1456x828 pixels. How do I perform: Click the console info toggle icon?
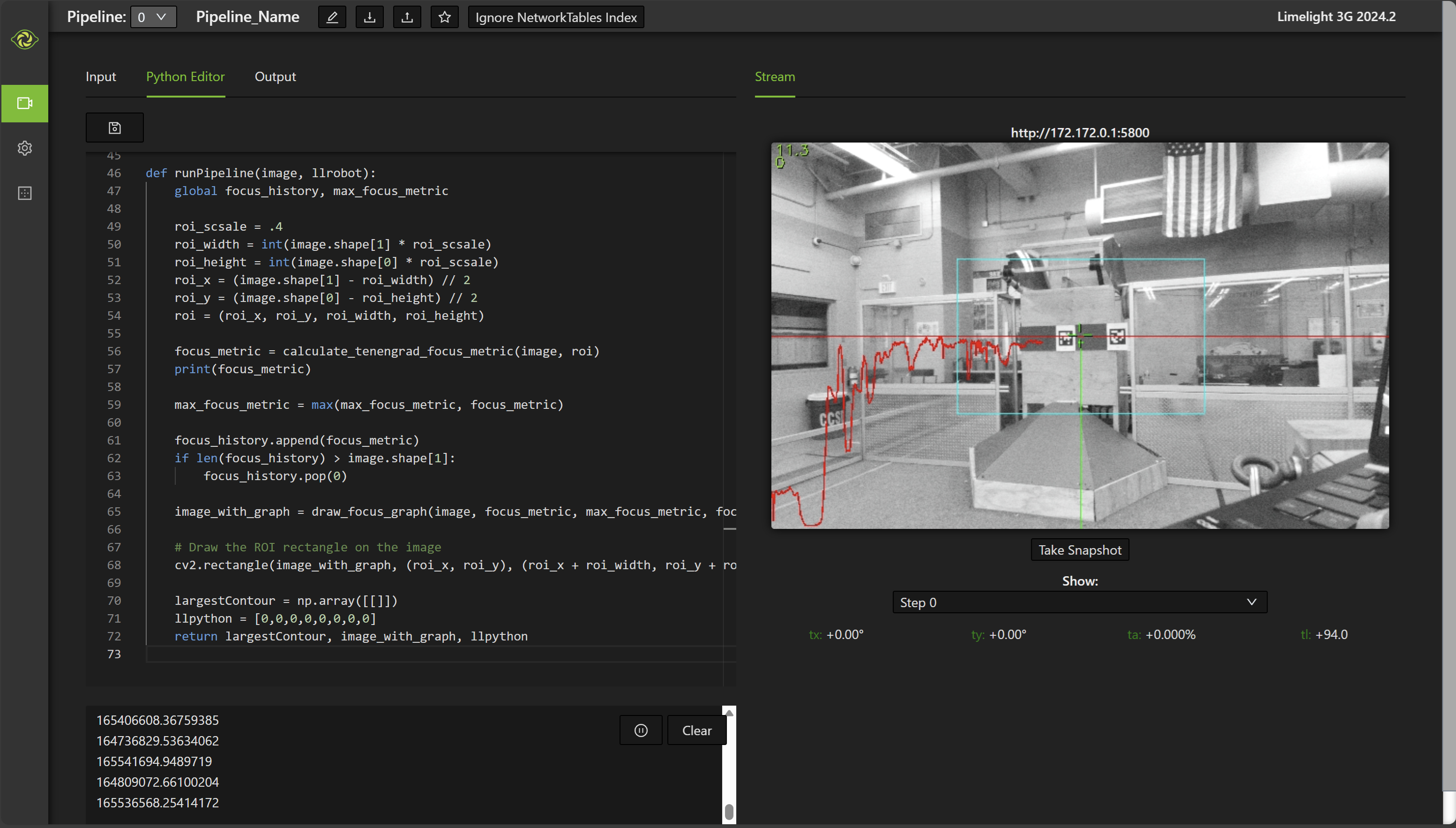(641, 730)
